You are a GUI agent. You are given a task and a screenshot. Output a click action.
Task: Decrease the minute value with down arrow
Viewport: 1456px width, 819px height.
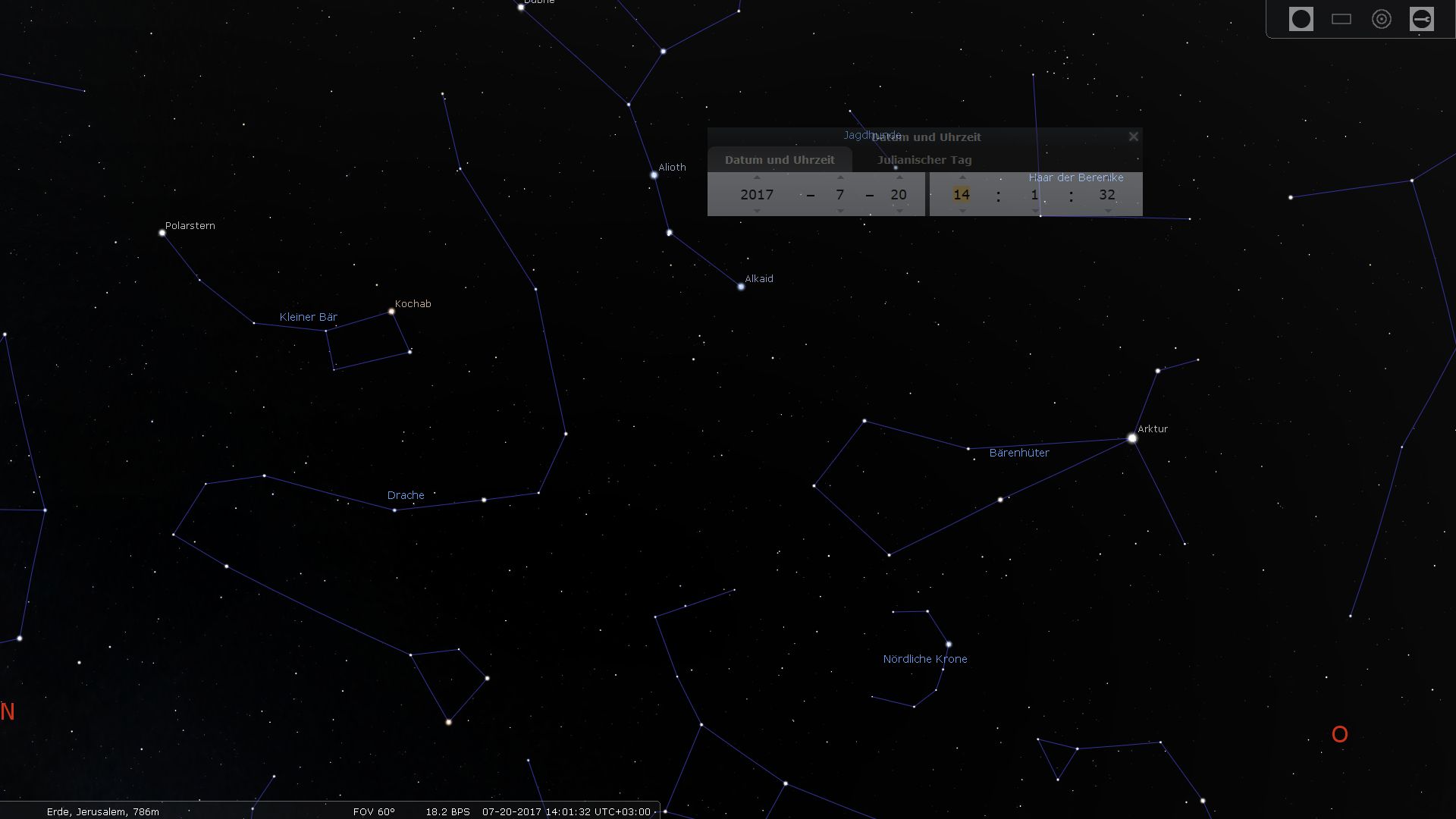tap(1035, 211)
